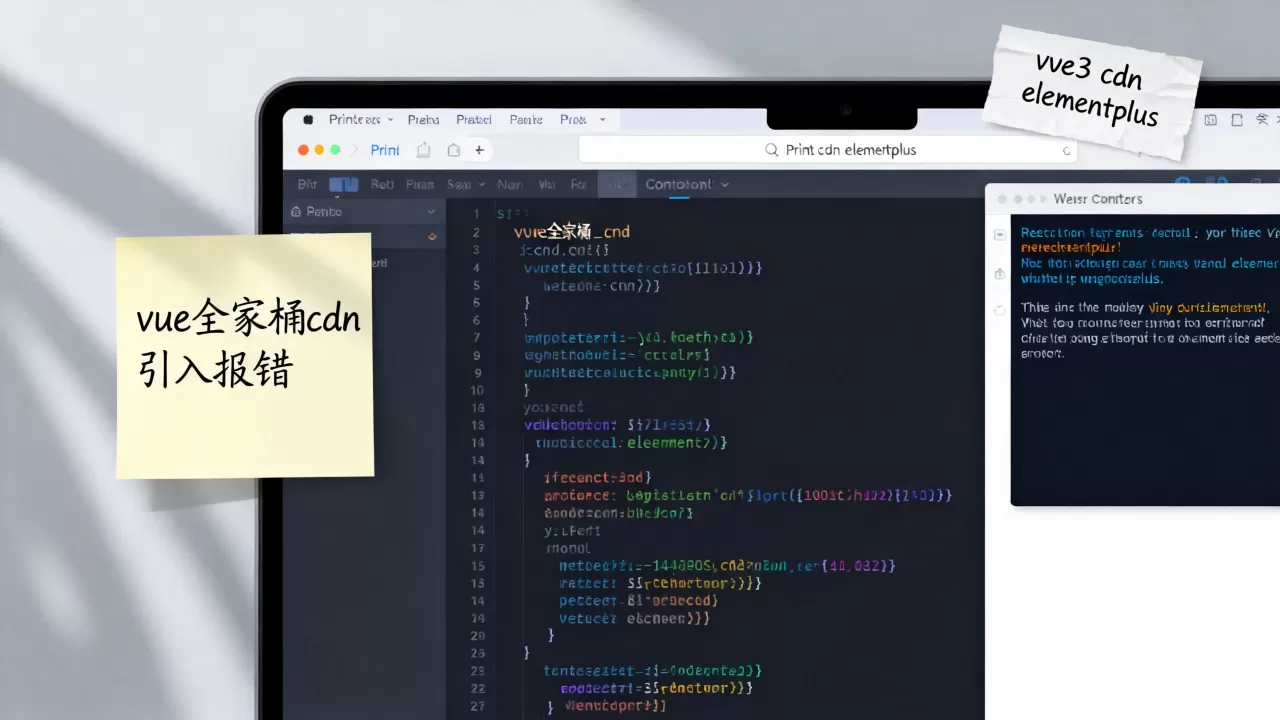
Task: Click the blue panel icon in the editor toolbar
Action: 343,185
